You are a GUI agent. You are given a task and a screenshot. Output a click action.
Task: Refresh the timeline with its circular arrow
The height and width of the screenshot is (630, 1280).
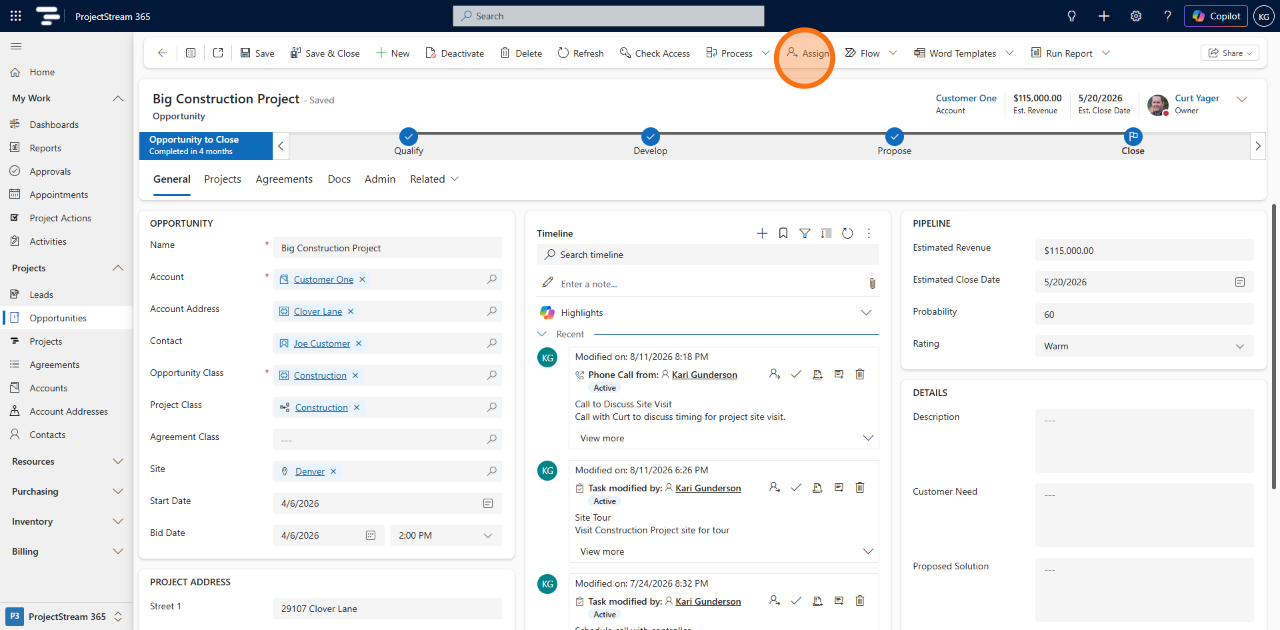(847, 233)
